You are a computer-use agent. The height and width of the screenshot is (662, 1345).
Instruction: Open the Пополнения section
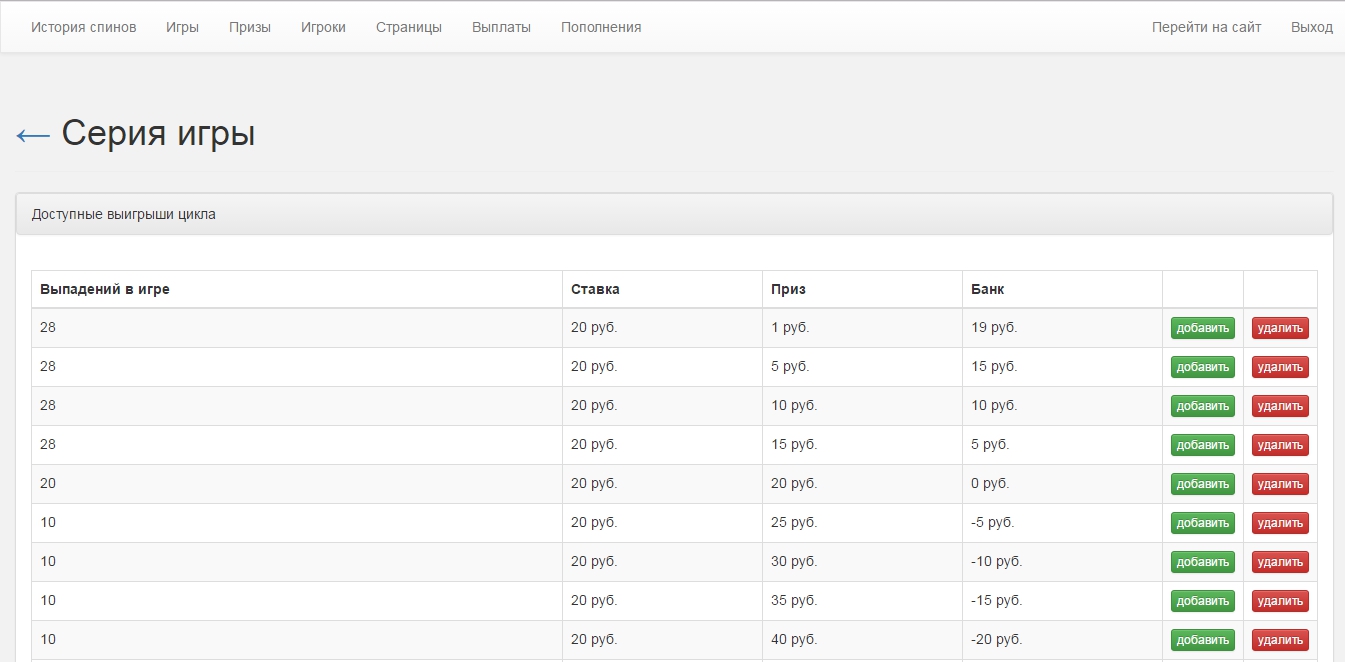601,27
